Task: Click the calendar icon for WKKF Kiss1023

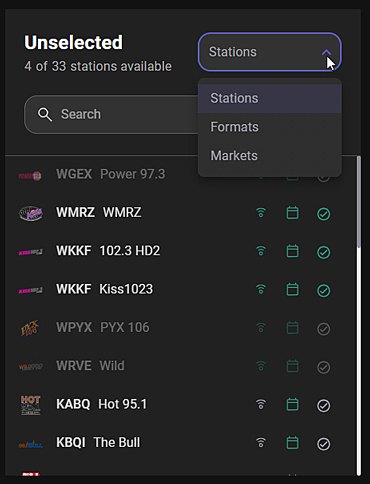Action: [x=292, y=289]
